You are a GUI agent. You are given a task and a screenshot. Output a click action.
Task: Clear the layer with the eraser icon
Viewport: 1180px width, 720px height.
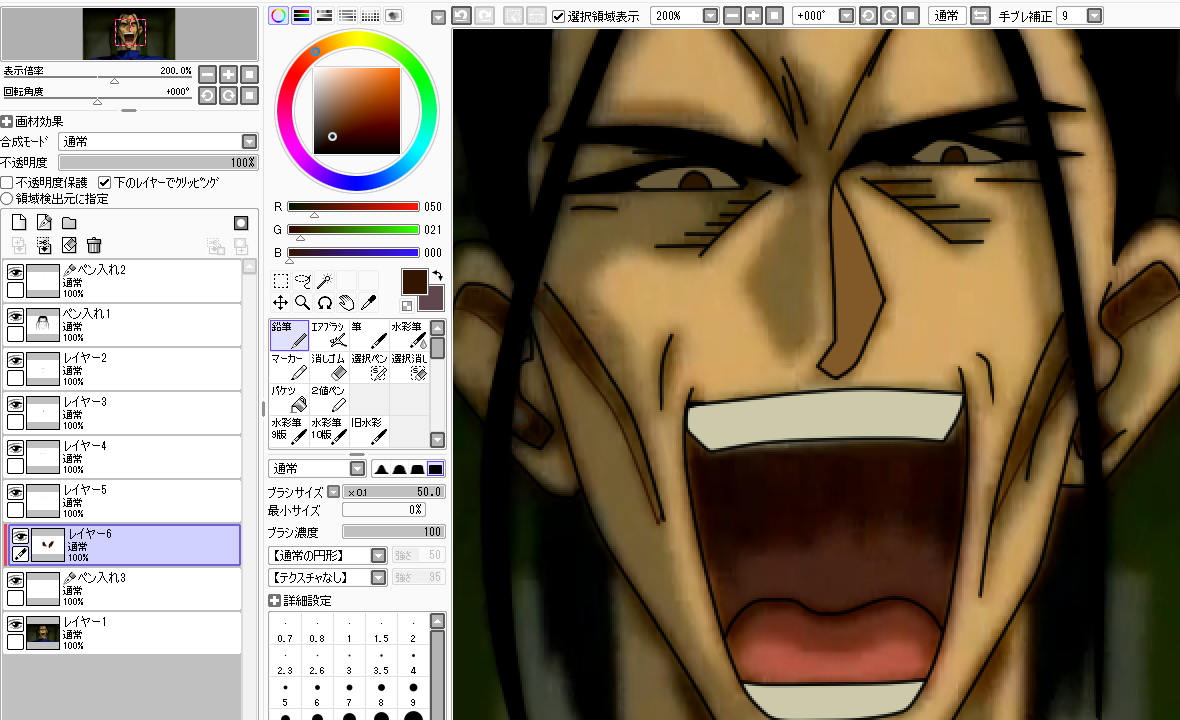tap(69, 245)
